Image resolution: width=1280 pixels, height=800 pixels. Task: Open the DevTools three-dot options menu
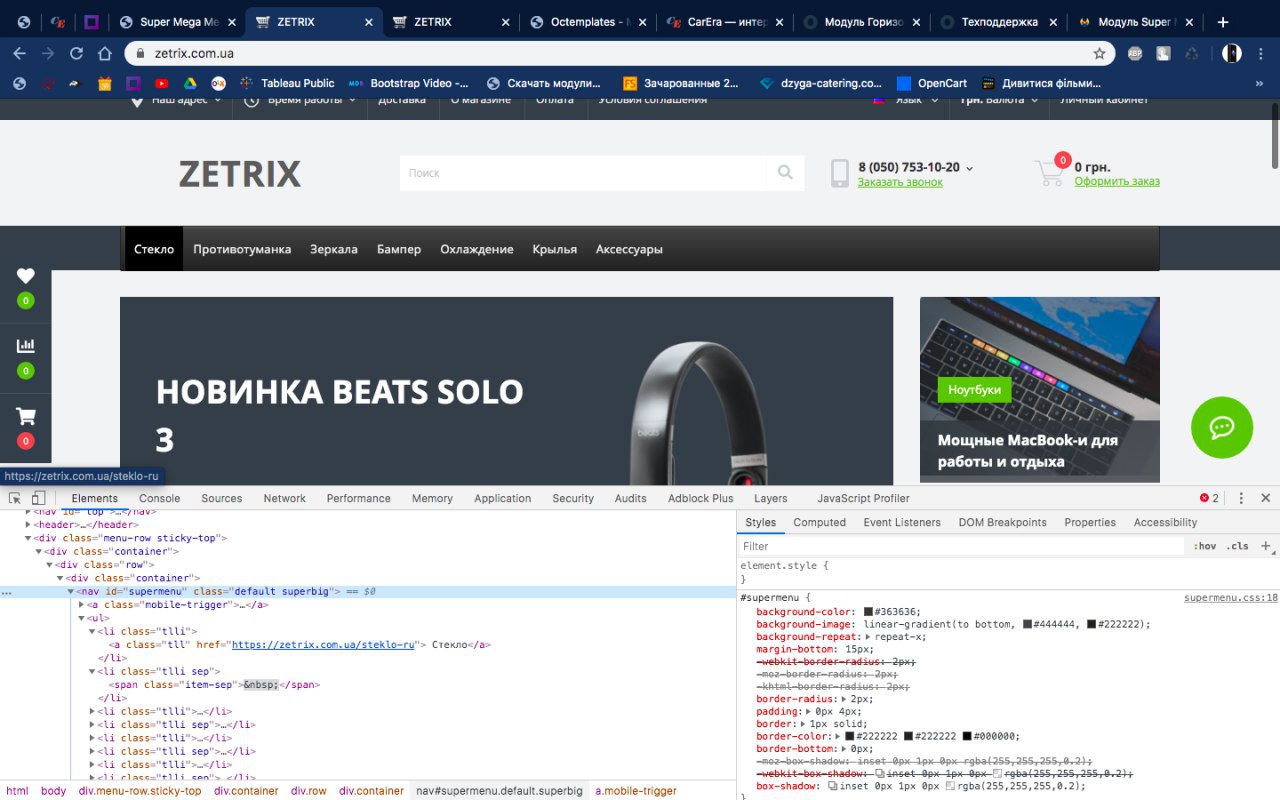point(1241,498)
